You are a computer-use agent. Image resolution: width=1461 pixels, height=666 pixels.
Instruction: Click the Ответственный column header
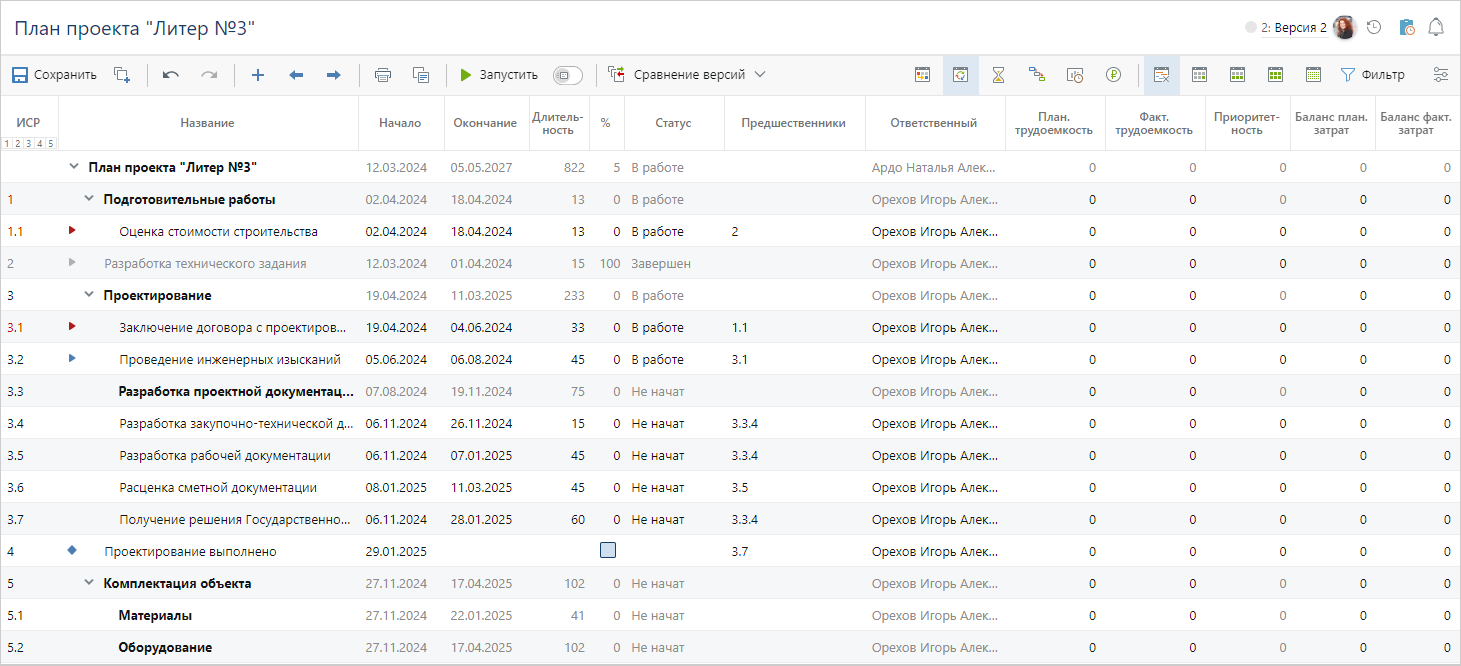[x=933, y=123]
